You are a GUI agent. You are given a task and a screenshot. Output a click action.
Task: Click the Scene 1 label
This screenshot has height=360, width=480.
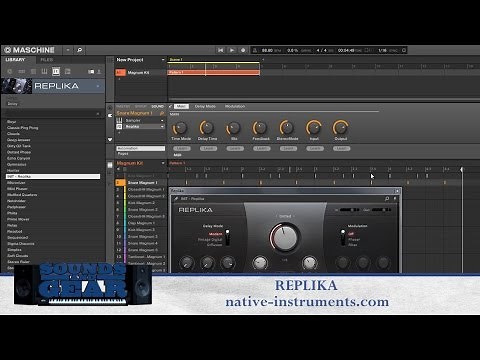(176, 59)
